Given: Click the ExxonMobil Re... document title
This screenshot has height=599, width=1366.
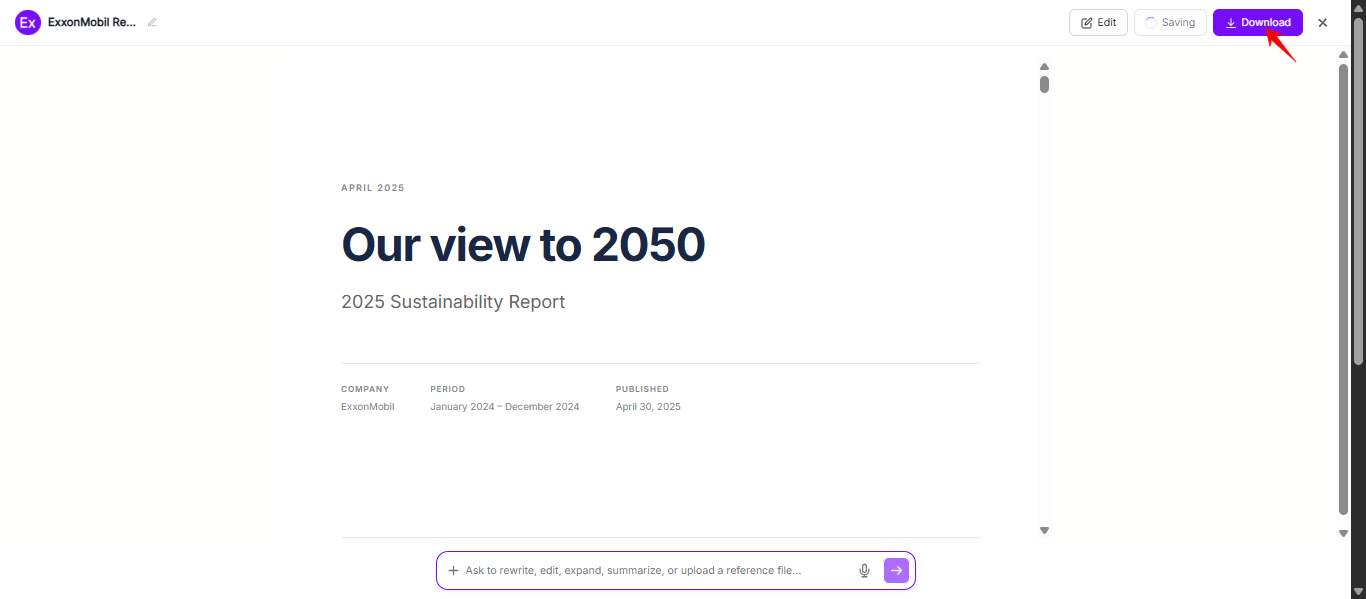Looking at the screenshot, I should [x=92, y=22].
